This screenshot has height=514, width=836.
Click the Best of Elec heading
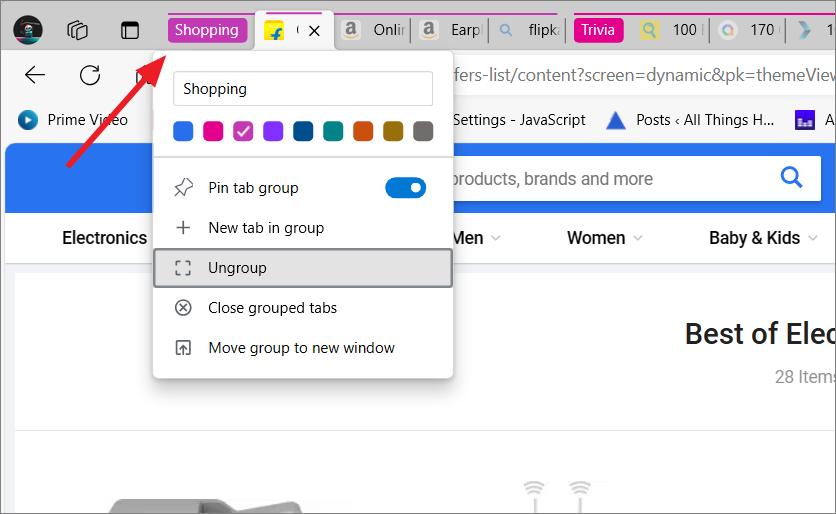click(x=760, y=334)
